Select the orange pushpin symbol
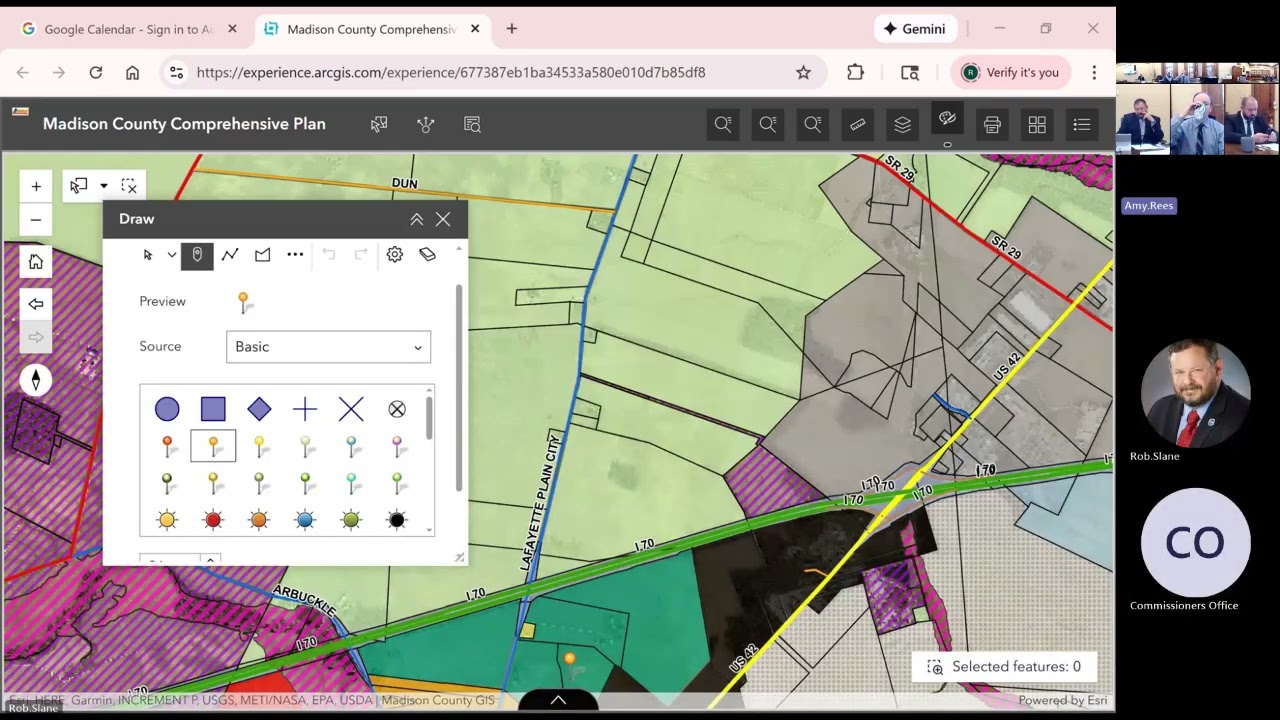Viewport: 1280px width, 720px height. point(213,446)
